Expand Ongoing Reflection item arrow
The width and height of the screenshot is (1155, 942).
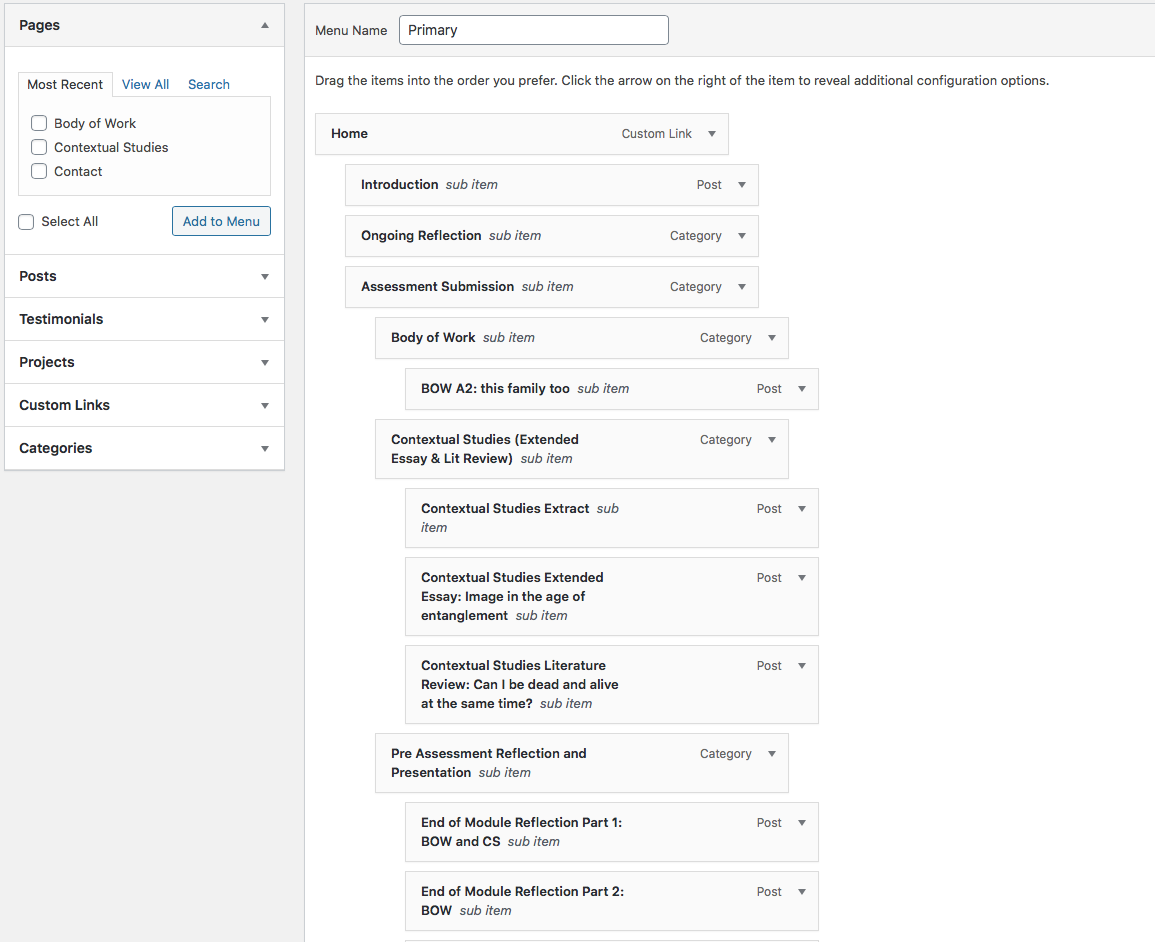pyautogui.click(x=742, y=236)
